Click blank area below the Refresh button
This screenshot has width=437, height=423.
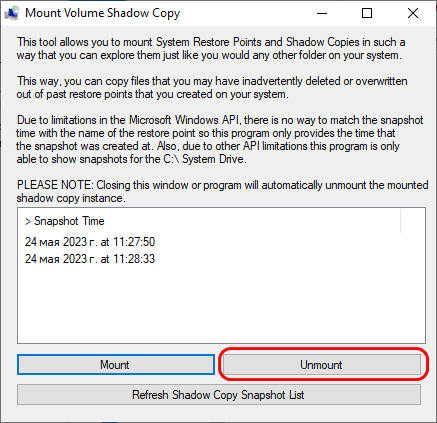(219, 413)
